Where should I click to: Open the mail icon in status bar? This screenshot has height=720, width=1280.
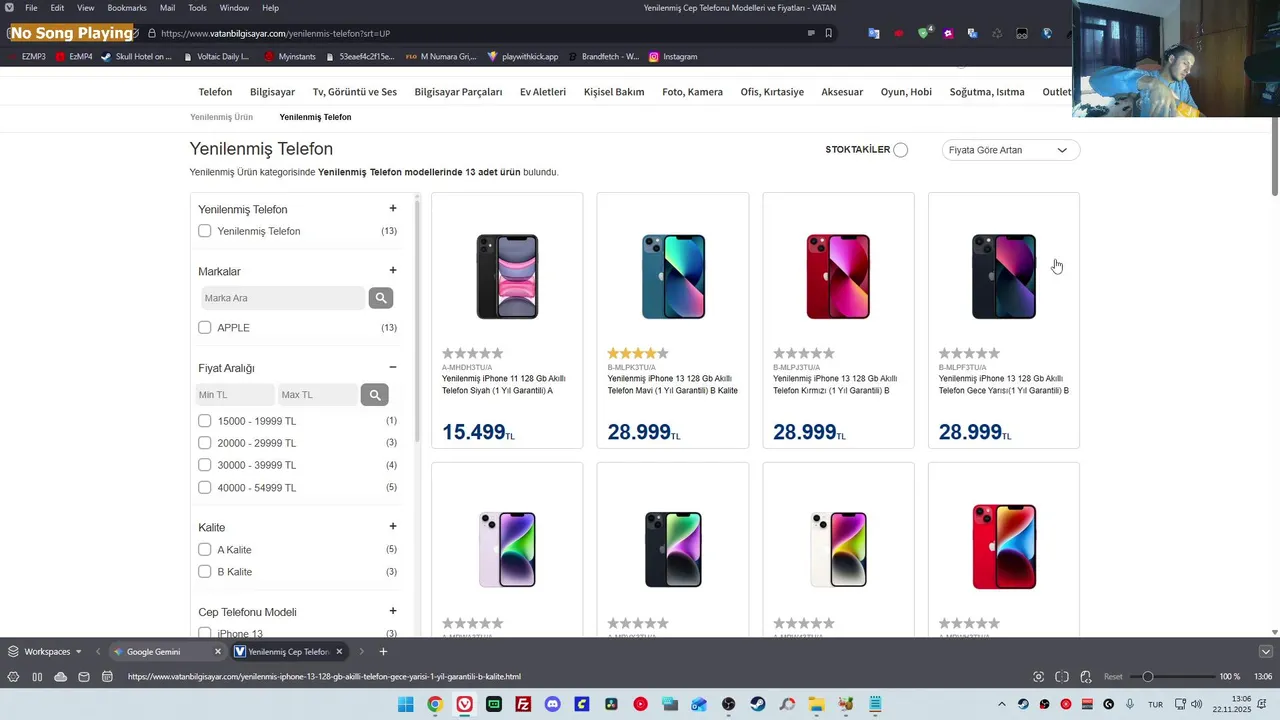(x=83, y=677)
